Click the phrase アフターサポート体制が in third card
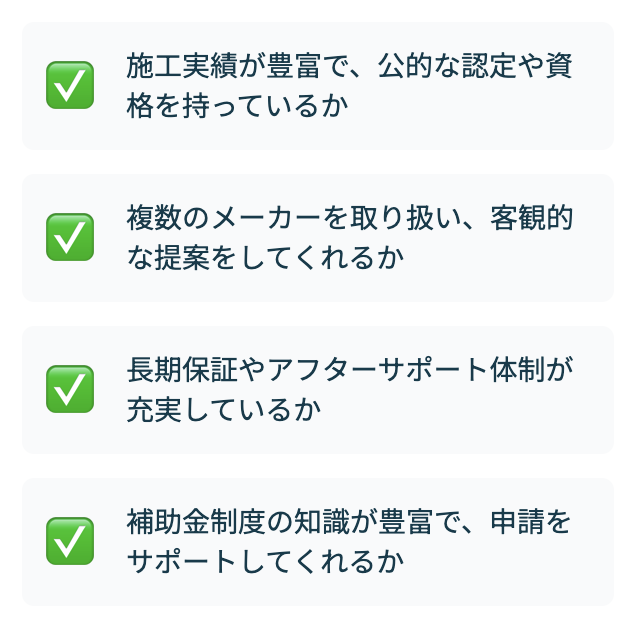The width and height of the screenshot is (642, 624). 419,369
